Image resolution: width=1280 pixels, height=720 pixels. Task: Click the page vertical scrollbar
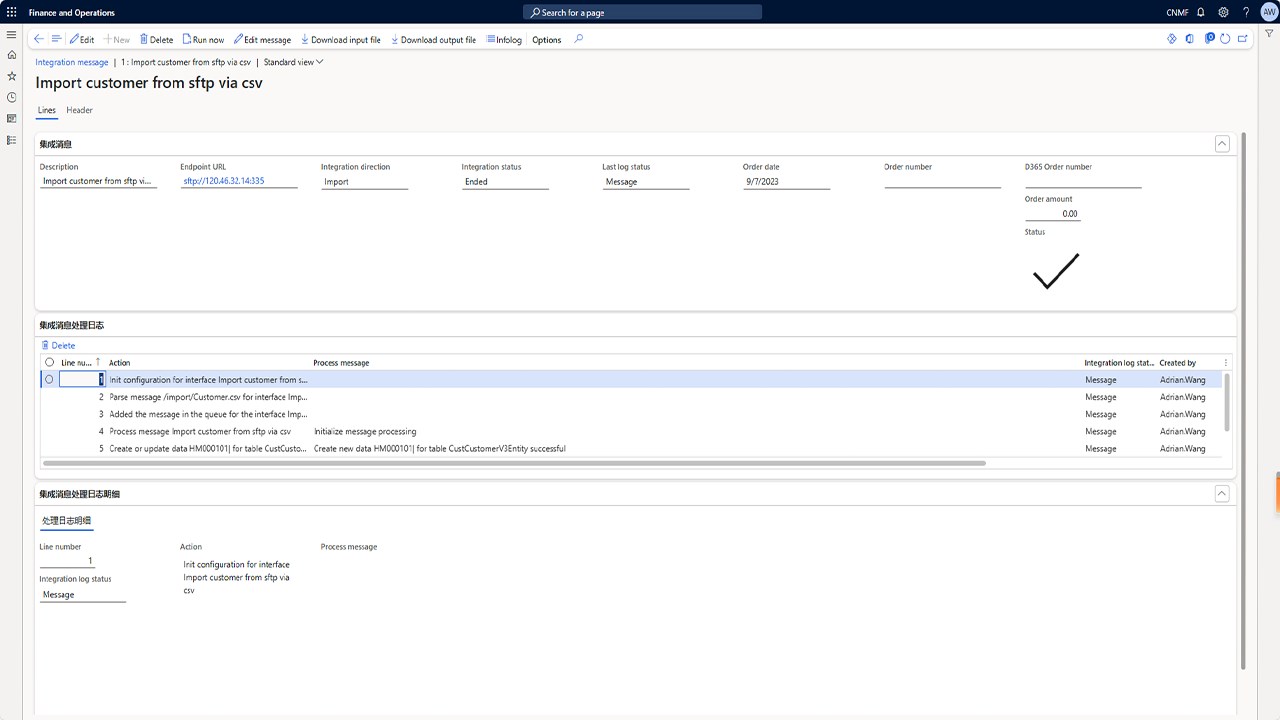point(1244,400)
